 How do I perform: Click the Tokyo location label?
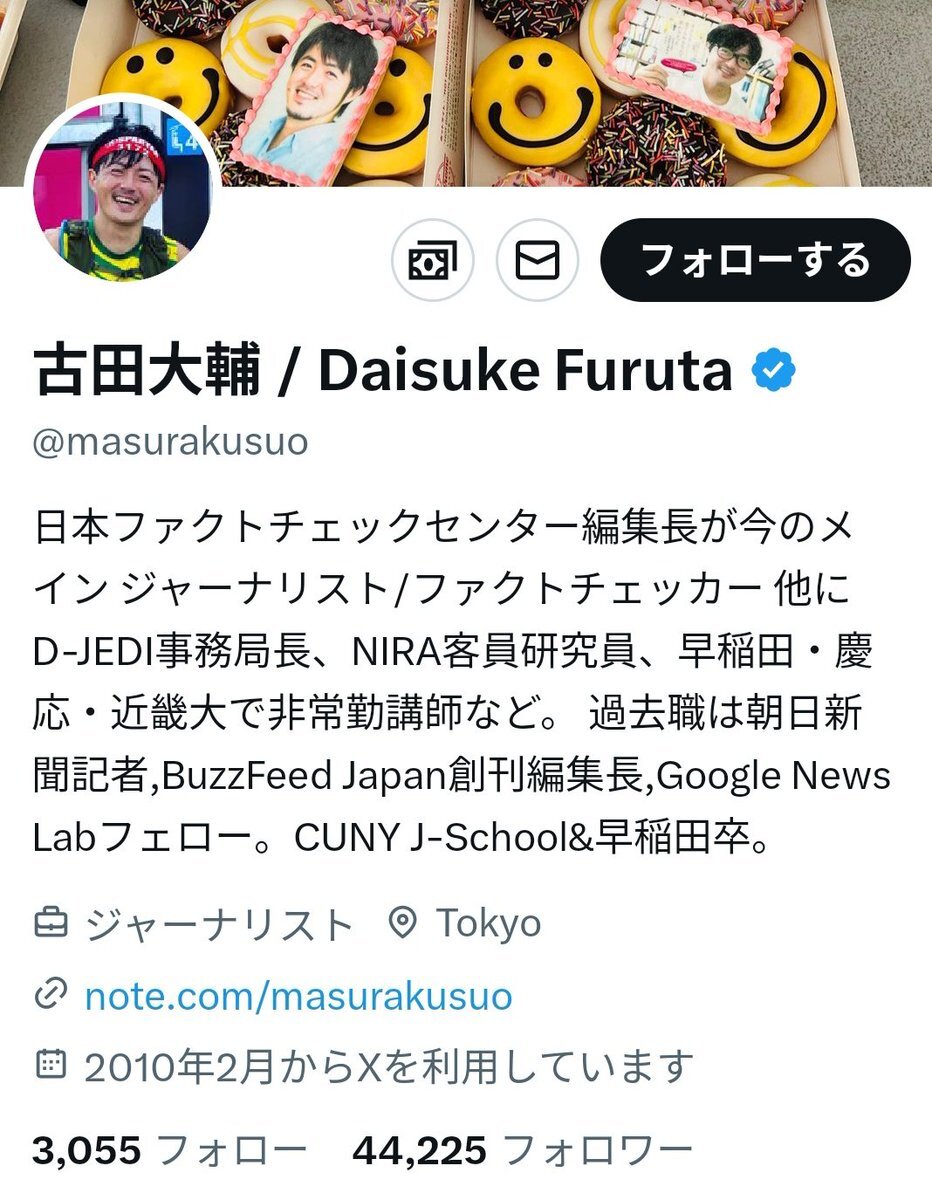489,924
